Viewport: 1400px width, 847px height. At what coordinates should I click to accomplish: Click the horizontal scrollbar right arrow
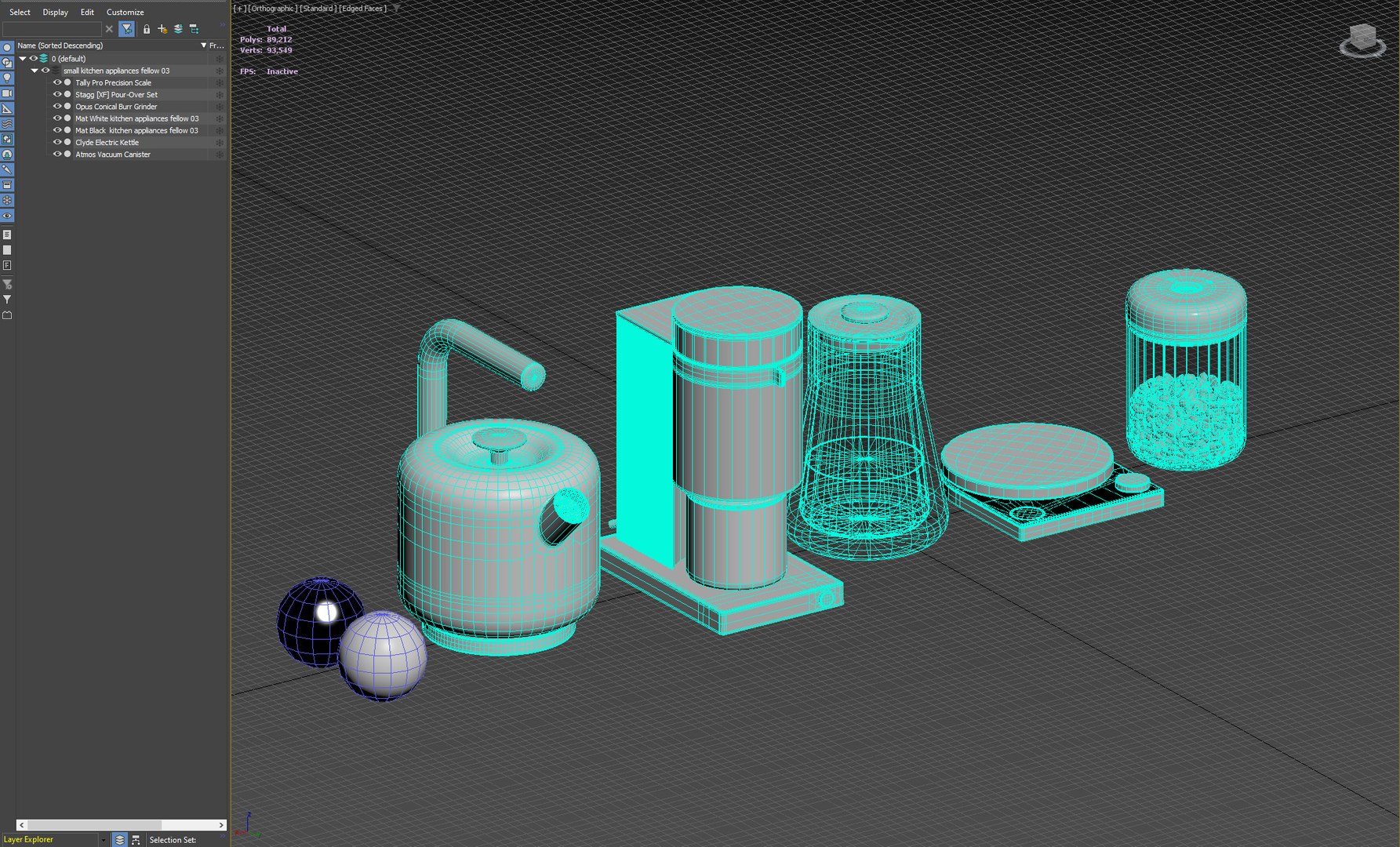[221, 825]
